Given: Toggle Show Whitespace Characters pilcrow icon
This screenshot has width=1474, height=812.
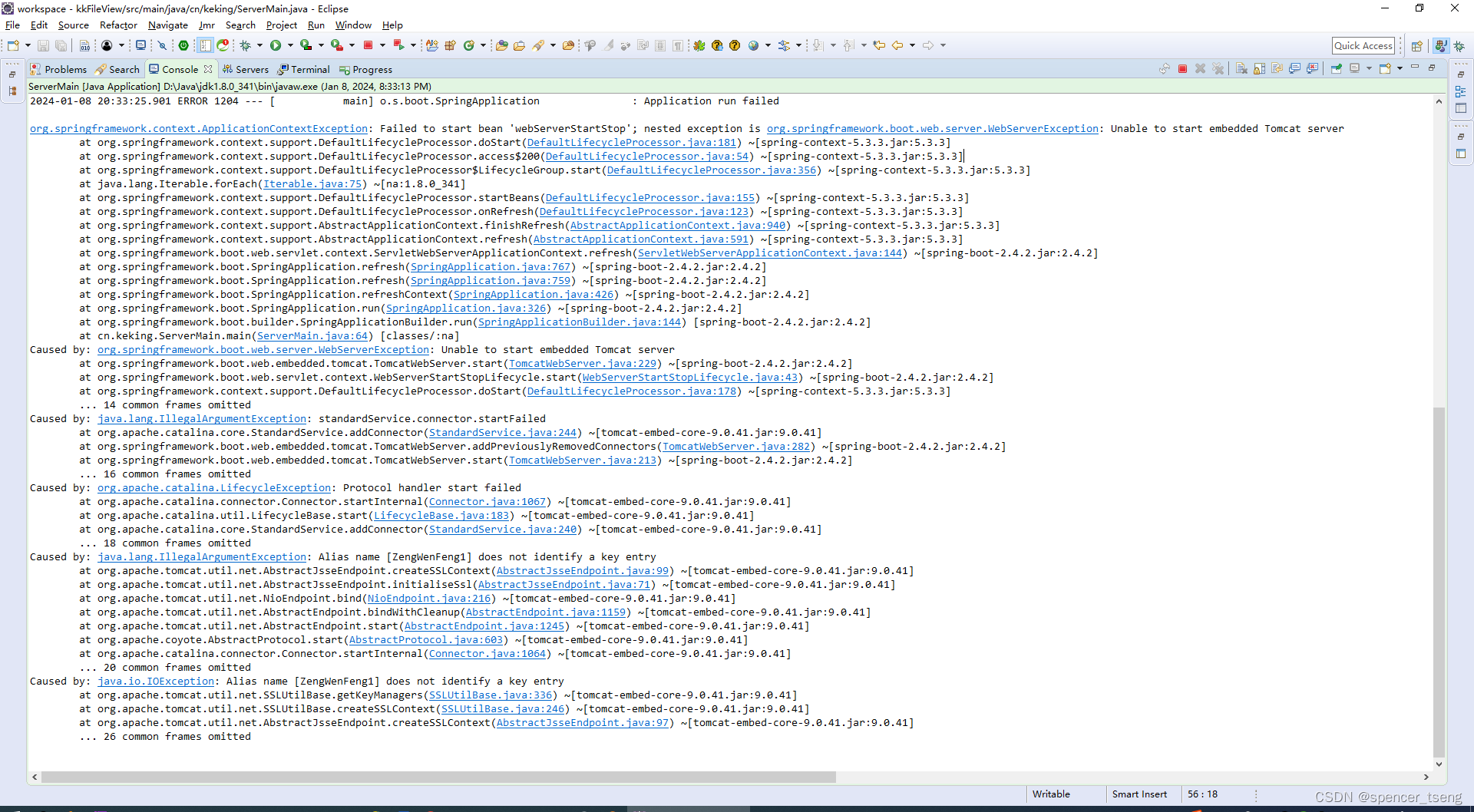Looking at the screenshot, I should [x=678, y=45].
